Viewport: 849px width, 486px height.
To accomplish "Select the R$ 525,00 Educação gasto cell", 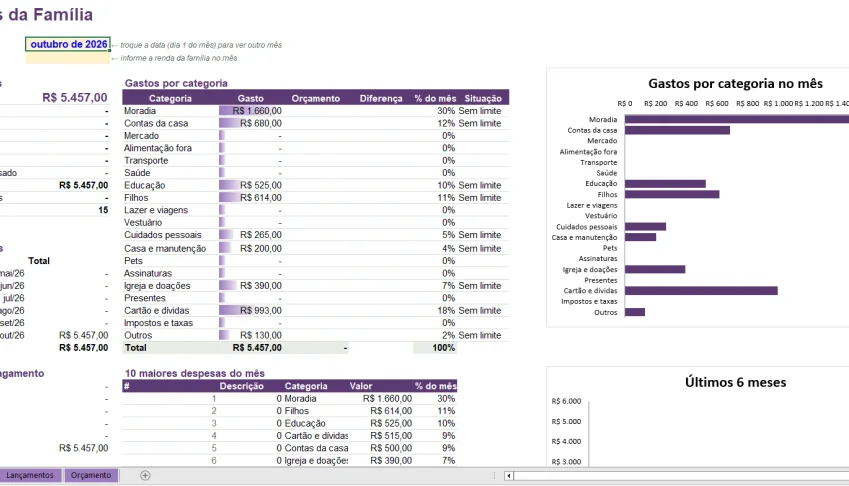I will (x=251, y=186).
